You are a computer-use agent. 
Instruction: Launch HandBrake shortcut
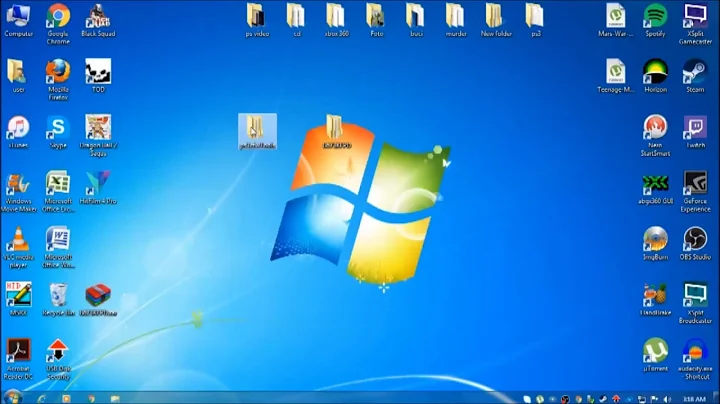[655, 299]
